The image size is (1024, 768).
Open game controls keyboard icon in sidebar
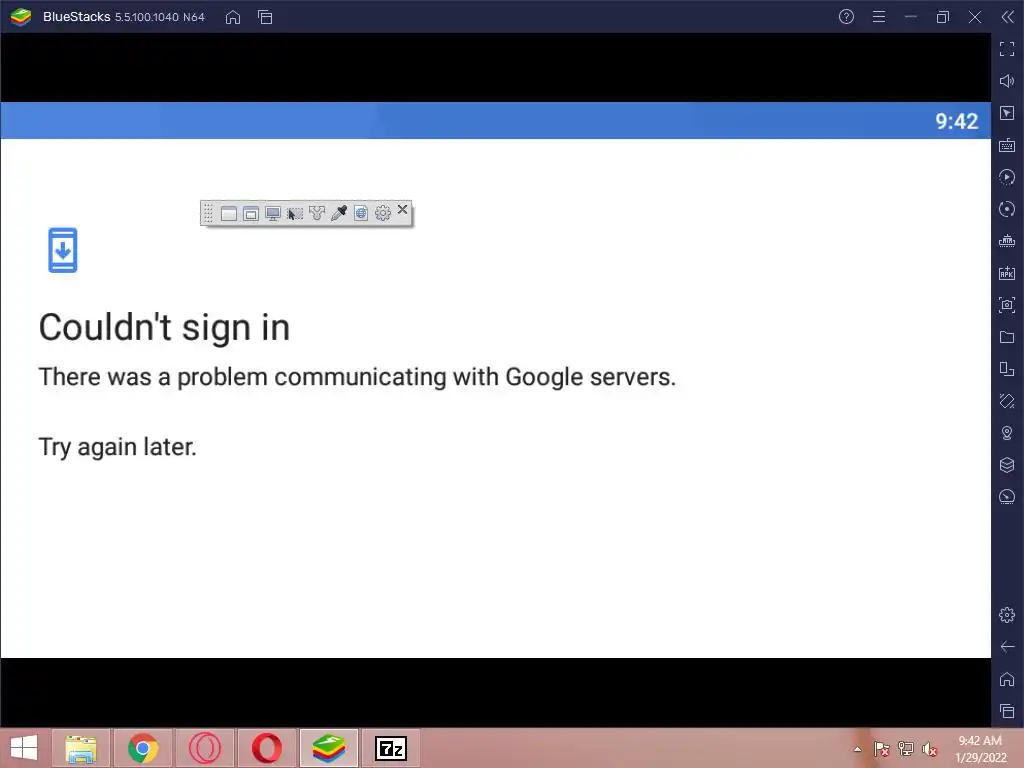(x=1007, y=145)
